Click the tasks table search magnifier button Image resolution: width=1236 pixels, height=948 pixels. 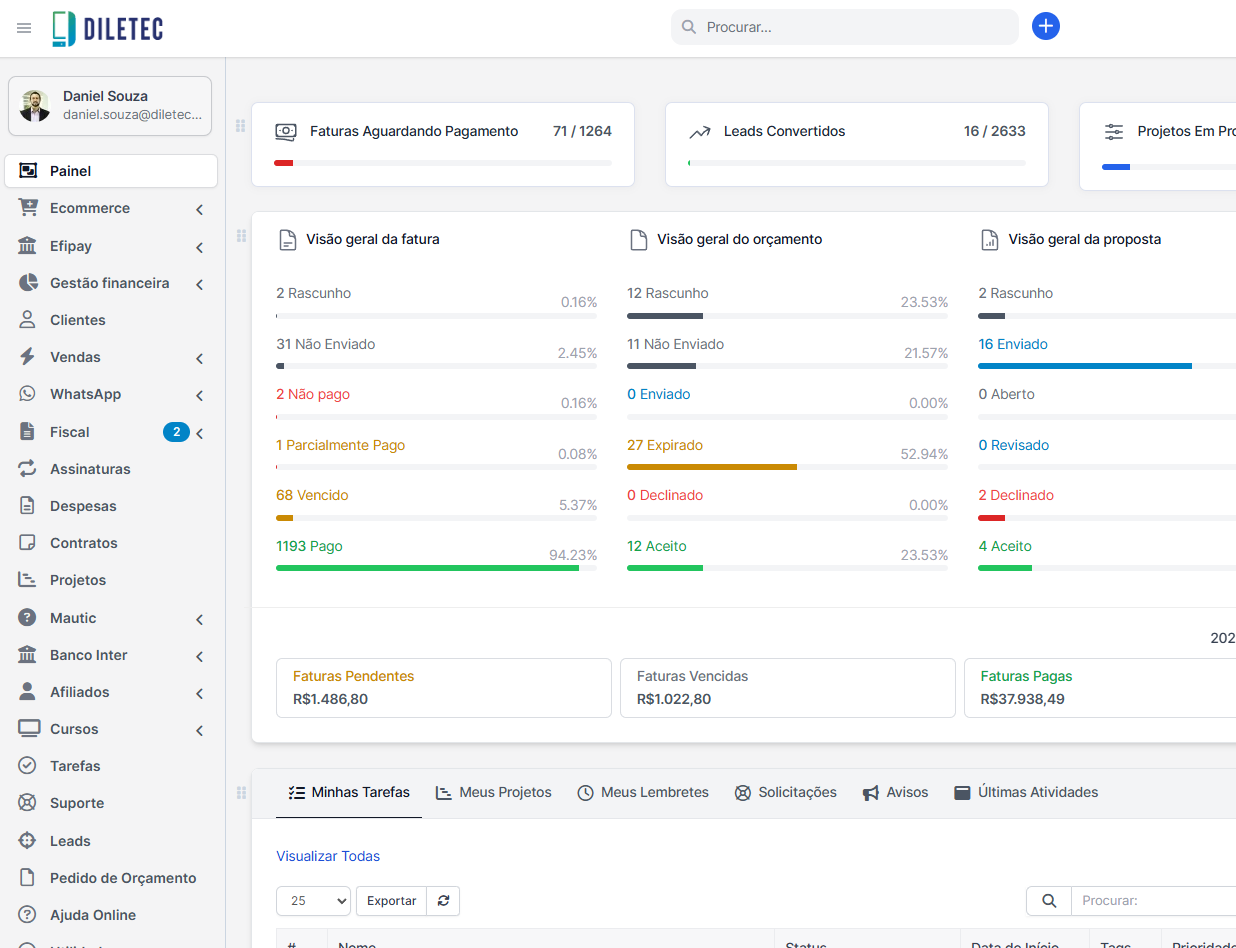(x=1049, y=901)
